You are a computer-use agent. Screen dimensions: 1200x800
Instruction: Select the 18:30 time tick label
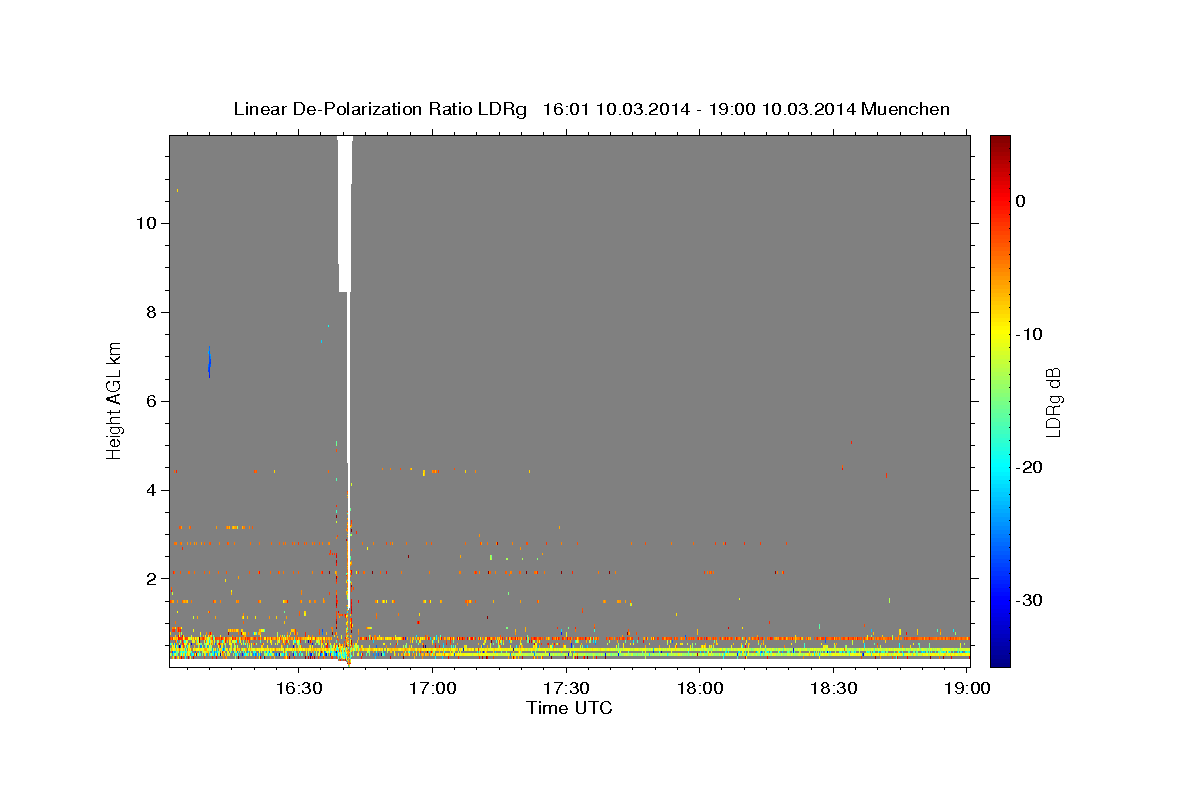click(x=833, y=688)
